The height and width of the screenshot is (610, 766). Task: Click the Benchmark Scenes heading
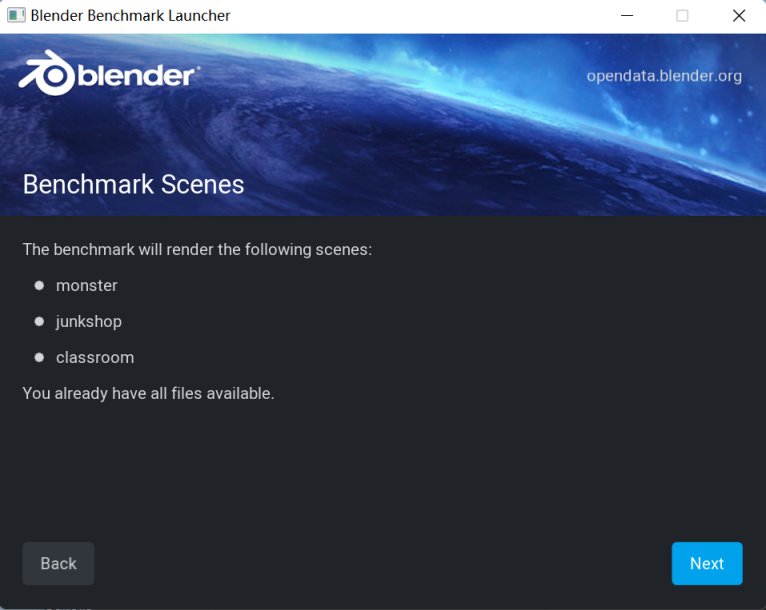click(133, 184)
